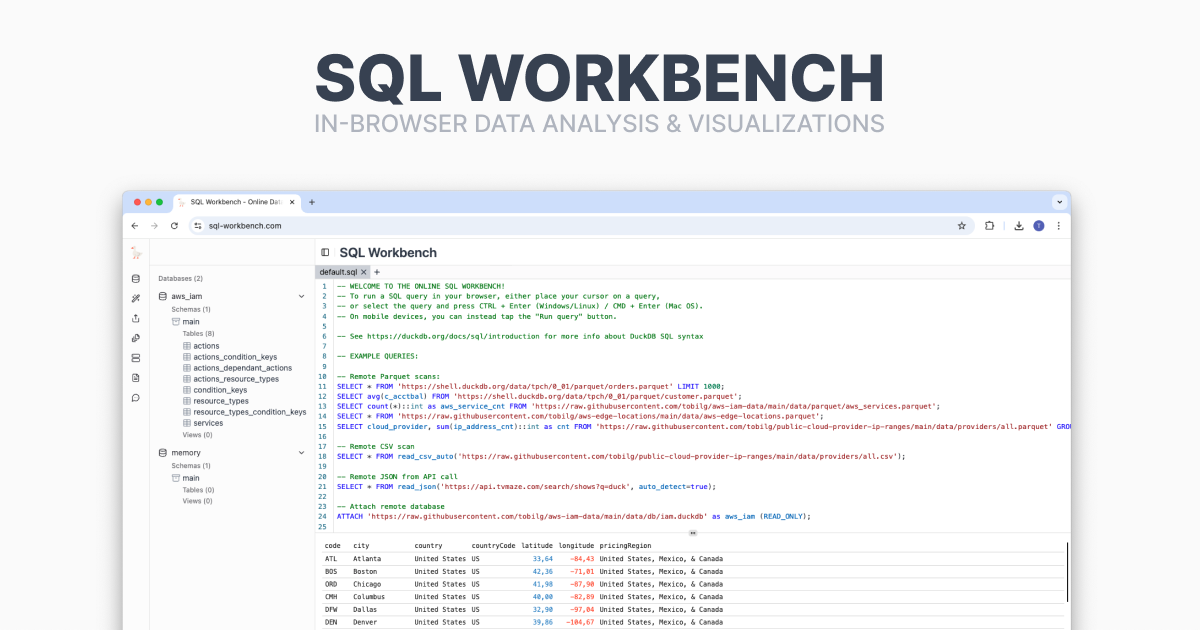Click the download icon in the Chrome toolbar
The width and height of the screenshot is (1200, 630).
tap(1018, 225)
